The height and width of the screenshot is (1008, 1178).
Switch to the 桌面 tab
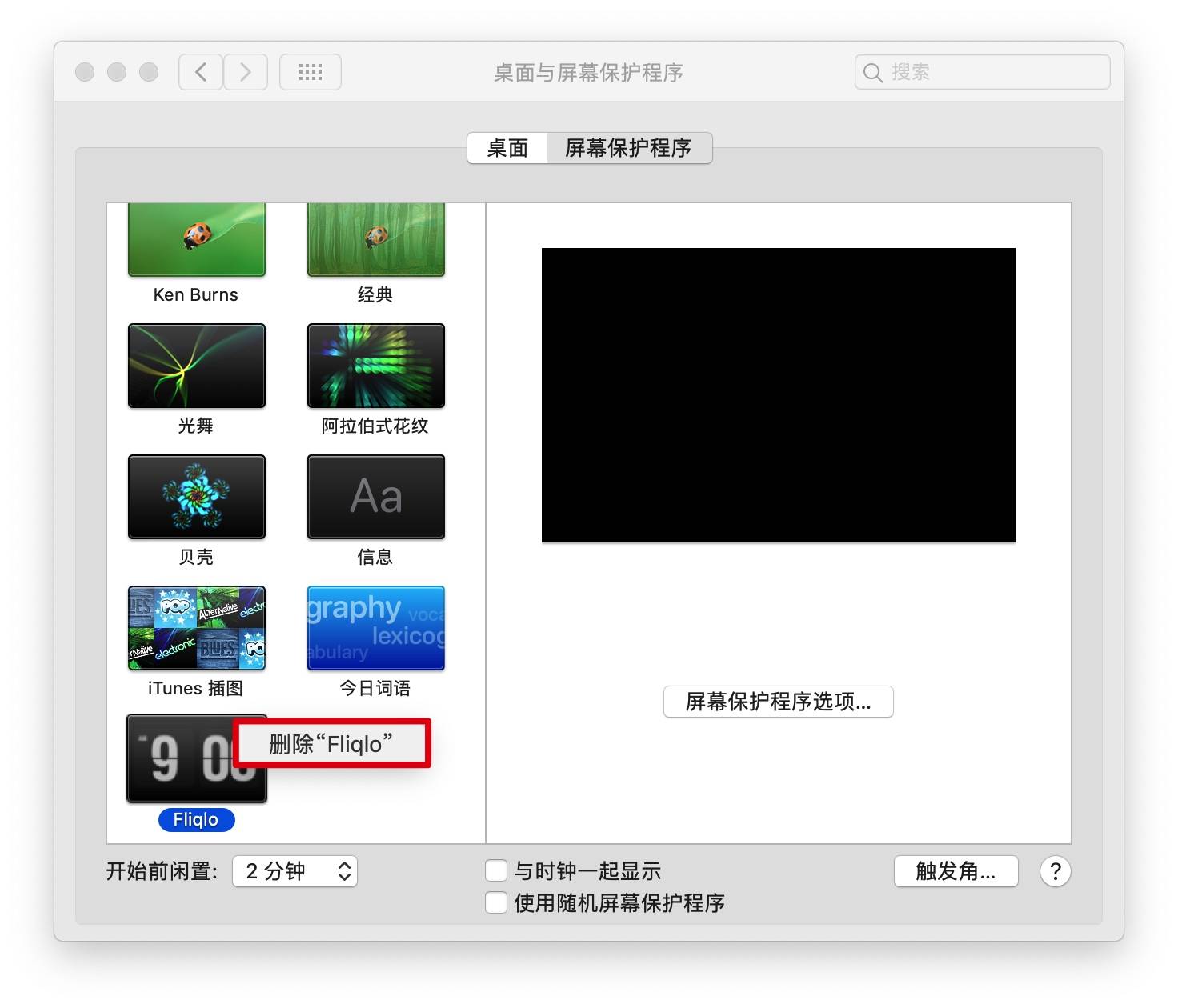pos(507,148)
